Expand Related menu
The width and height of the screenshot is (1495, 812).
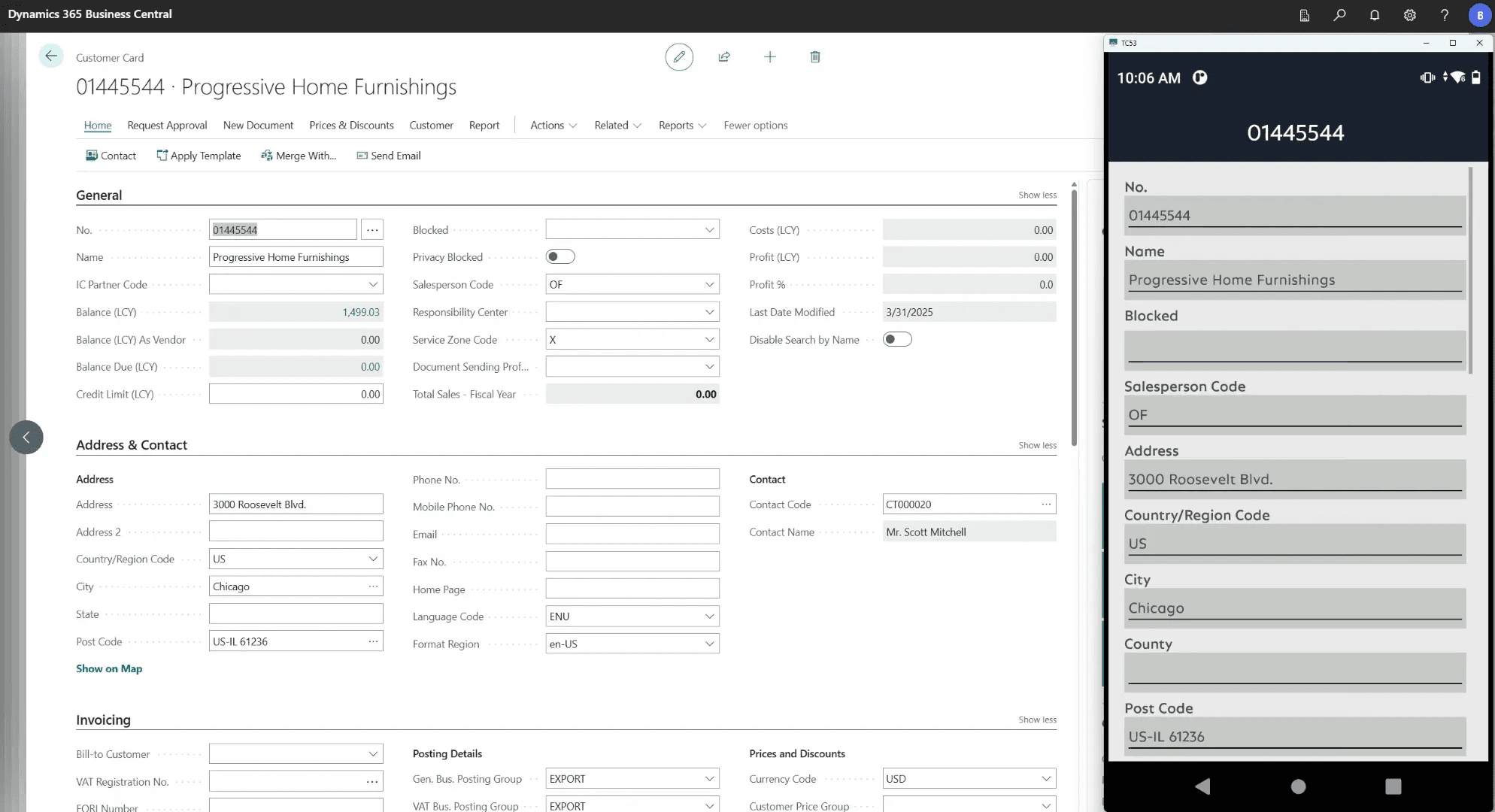pyautogui.click(x=617, y=126)
